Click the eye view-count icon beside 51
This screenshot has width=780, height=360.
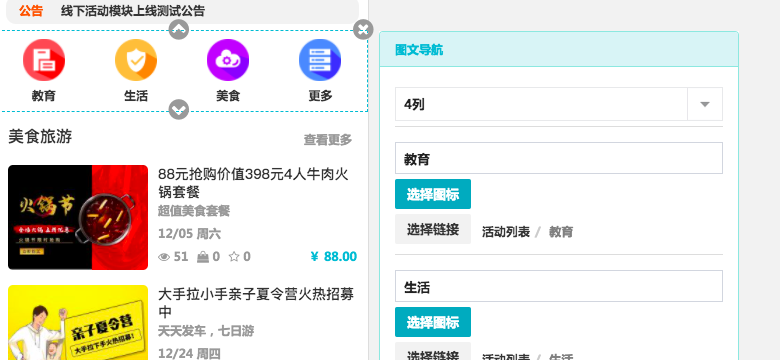click(164, 257)
